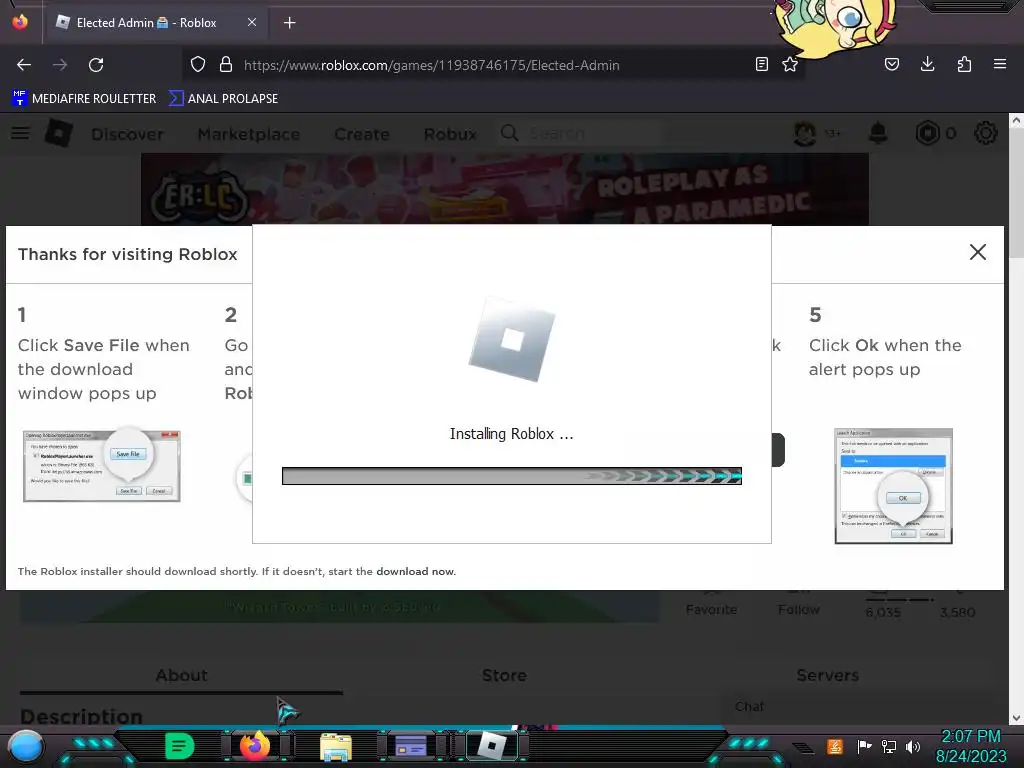View site security via the padlock icon
1024x768 pixels.
(x=226, y=65)
